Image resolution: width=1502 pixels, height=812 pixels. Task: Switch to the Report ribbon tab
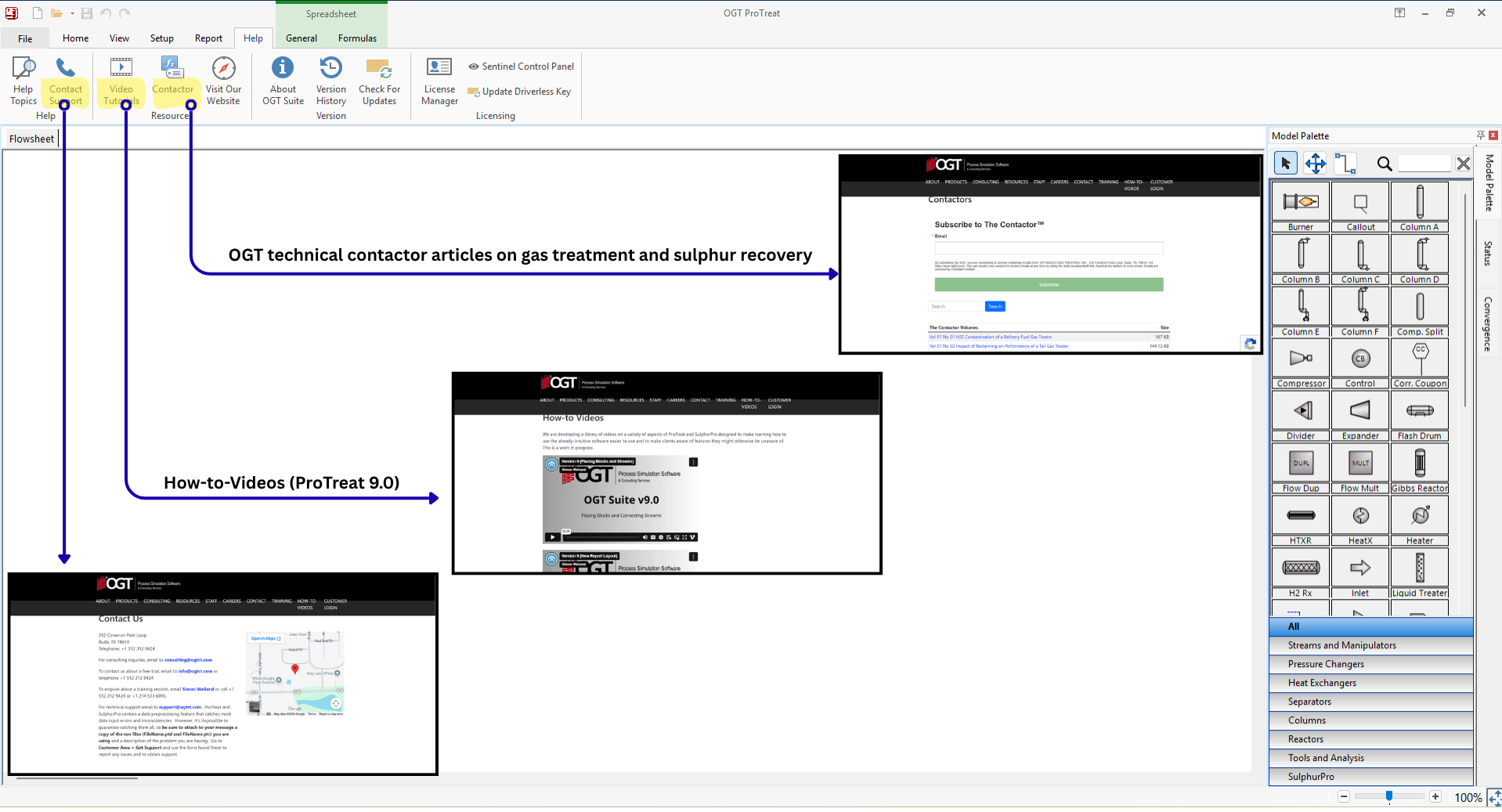click(x=208, y=38)
